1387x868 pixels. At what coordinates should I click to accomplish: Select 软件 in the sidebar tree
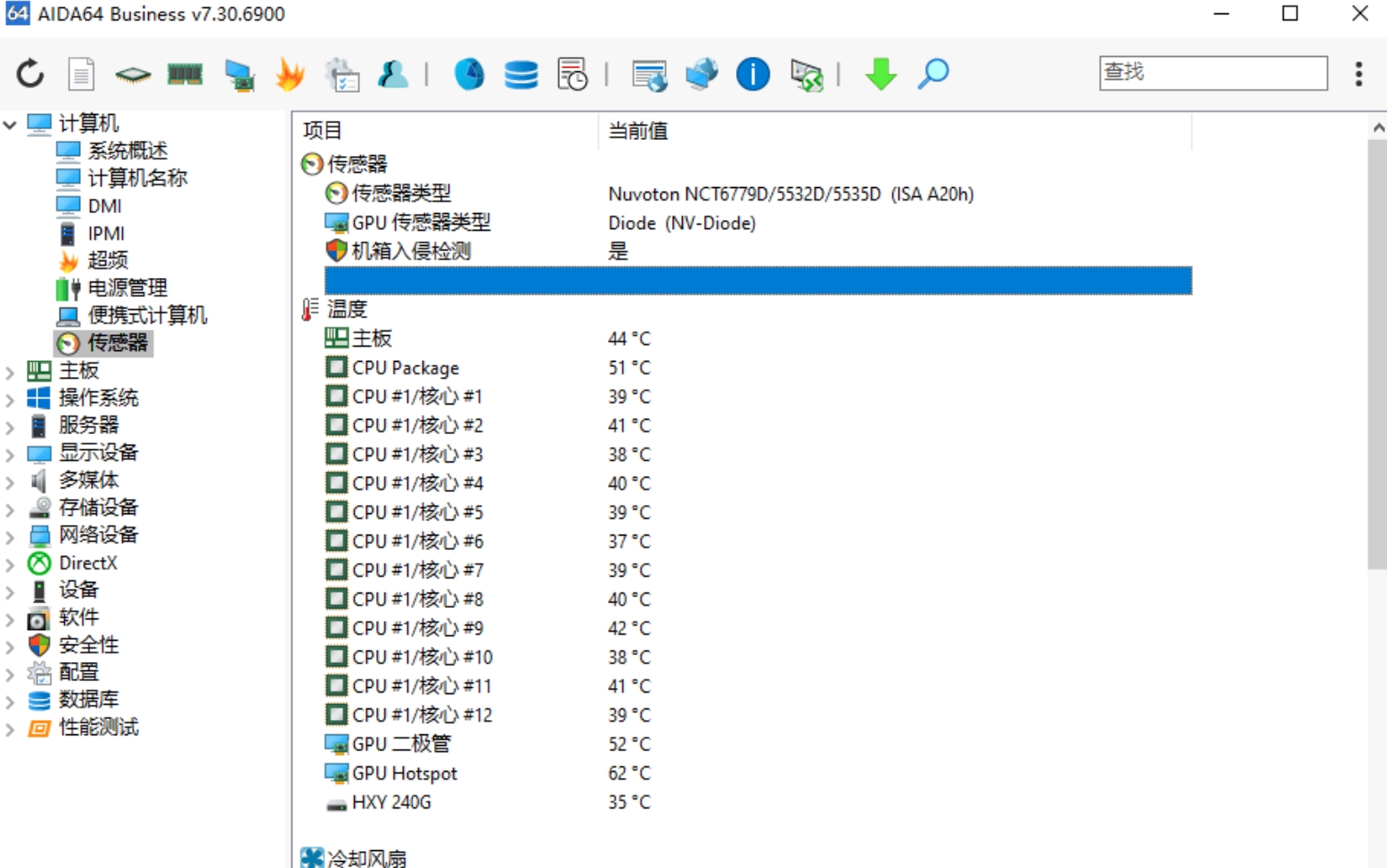(78, 618)
